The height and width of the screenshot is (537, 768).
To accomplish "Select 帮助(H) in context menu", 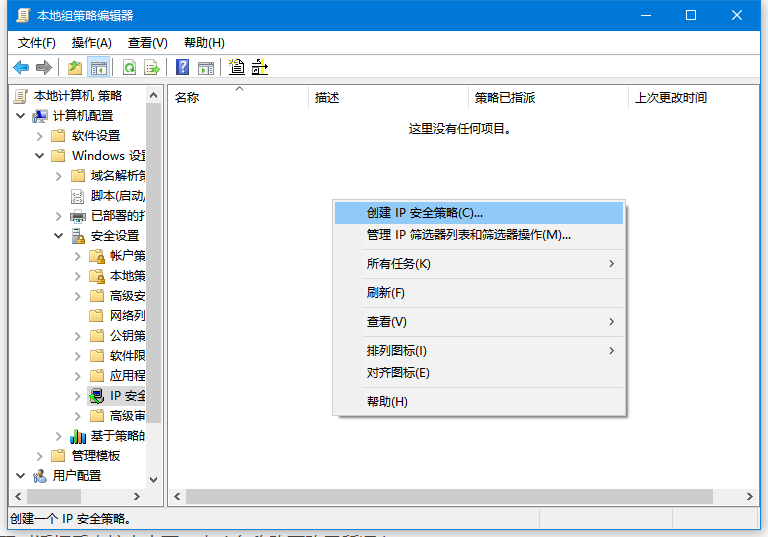I will 479,402.
